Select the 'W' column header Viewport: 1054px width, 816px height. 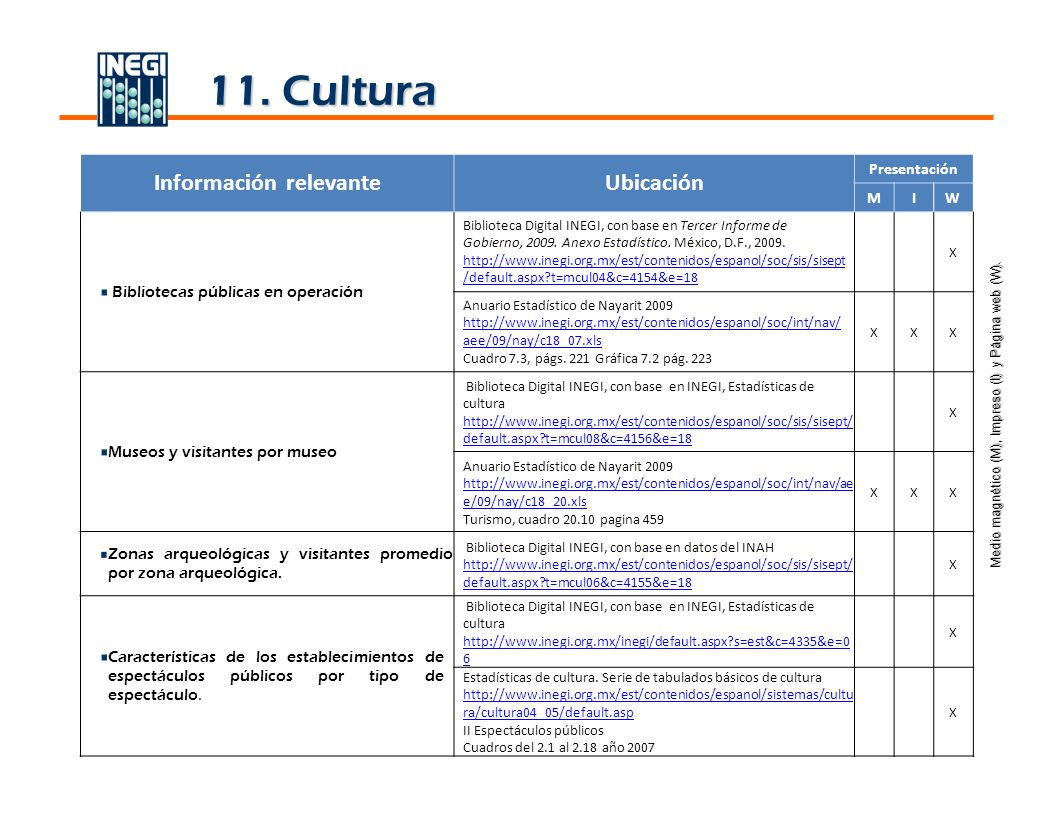(952, 198)
